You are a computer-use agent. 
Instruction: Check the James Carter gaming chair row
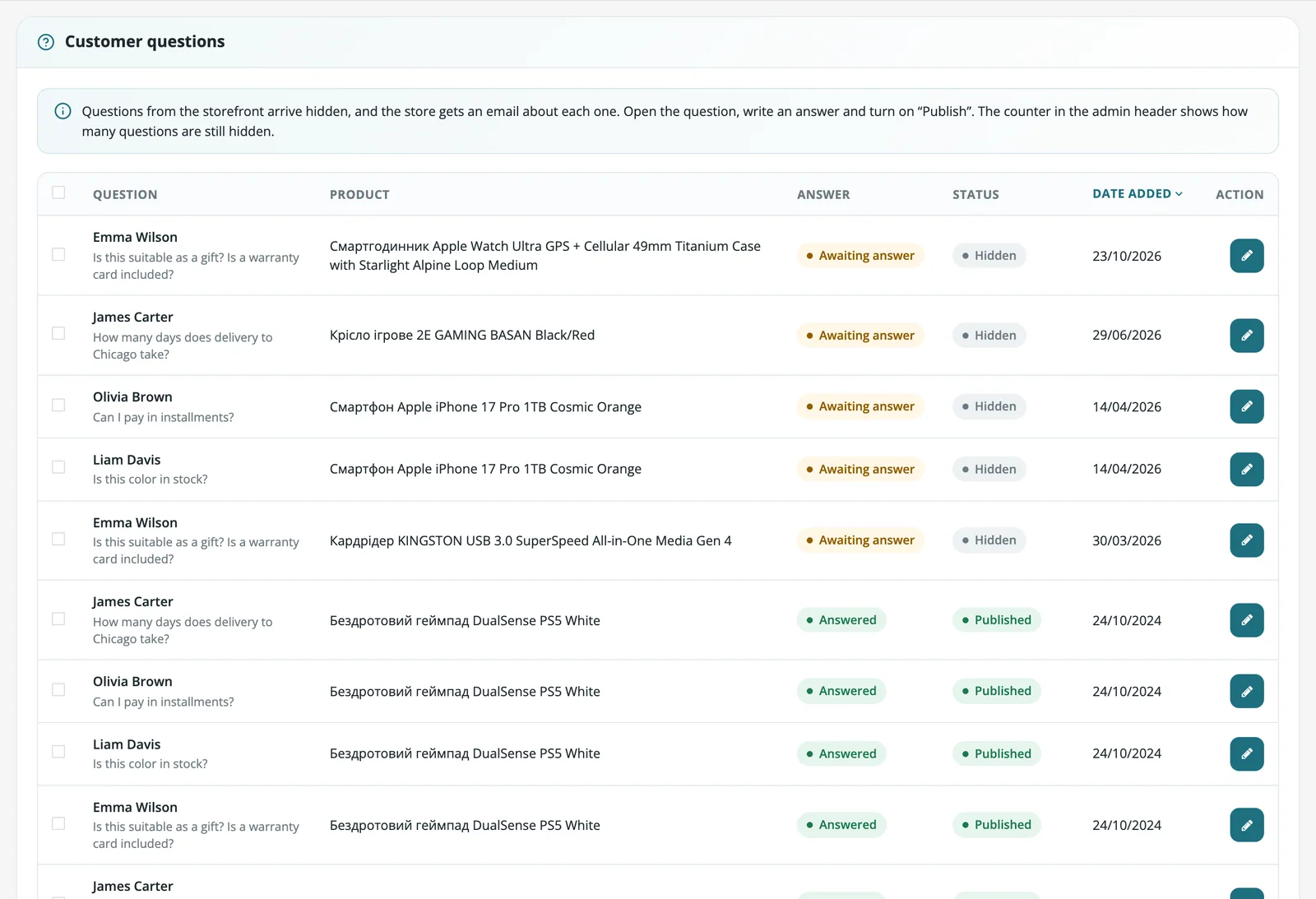[58, 334]
